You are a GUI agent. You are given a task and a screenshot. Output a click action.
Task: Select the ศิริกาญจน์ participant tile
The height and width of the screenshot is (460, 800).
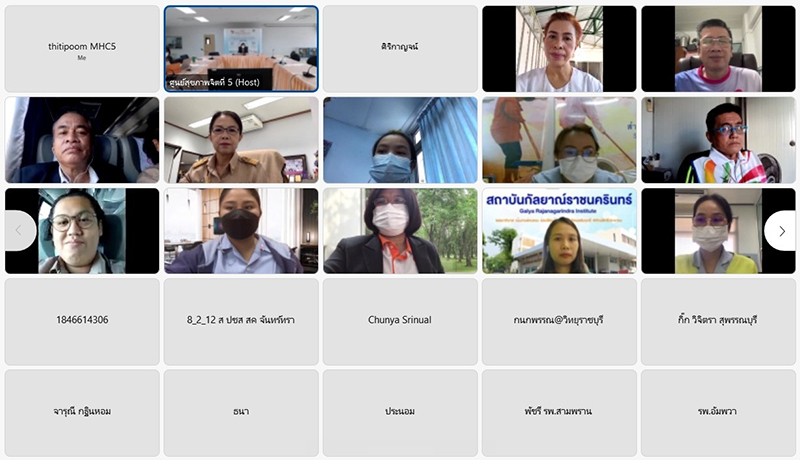point(400,49)
